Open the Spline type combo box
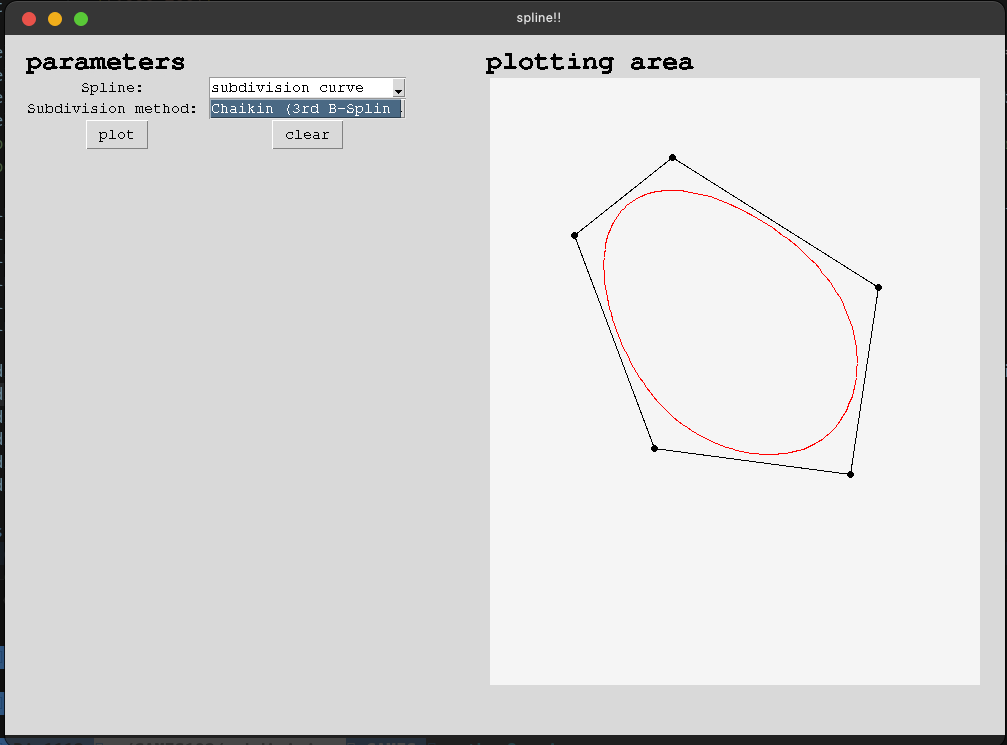 tap(300, 88)
